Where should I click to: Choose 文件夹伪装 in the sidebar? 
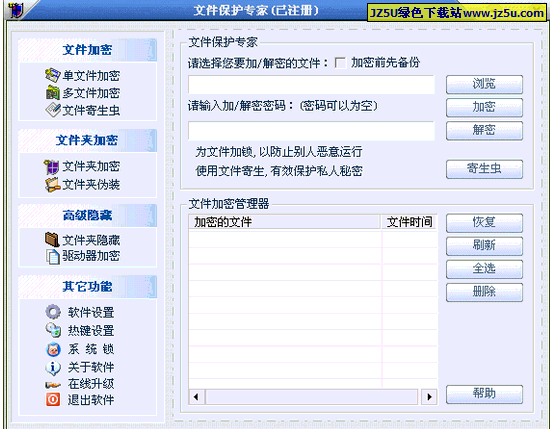pos(91,185)
